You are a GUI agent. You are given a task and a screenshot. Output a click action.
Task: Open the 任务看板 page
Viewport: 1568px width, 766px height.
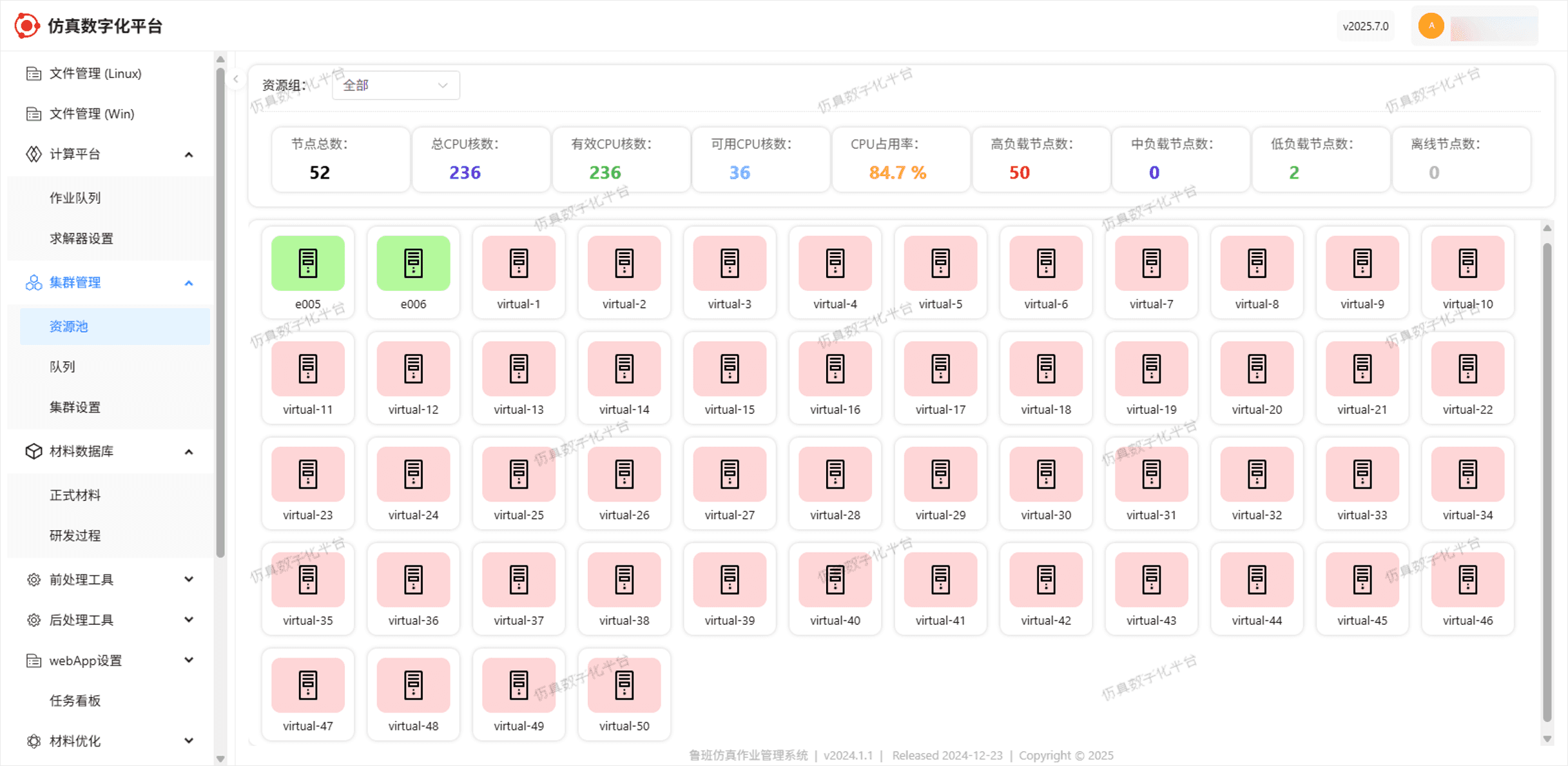coord(75,700)
